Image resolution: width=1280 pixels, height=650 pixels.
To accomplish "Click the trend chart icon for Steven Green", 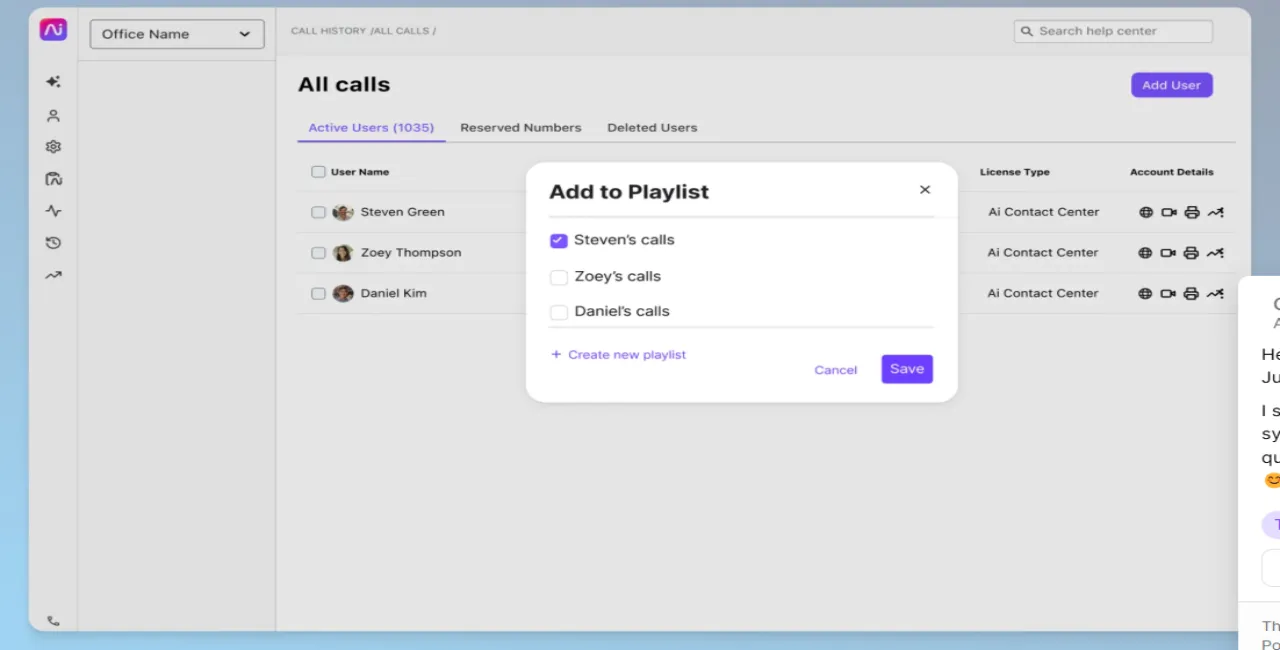I will pos(1215,212).
